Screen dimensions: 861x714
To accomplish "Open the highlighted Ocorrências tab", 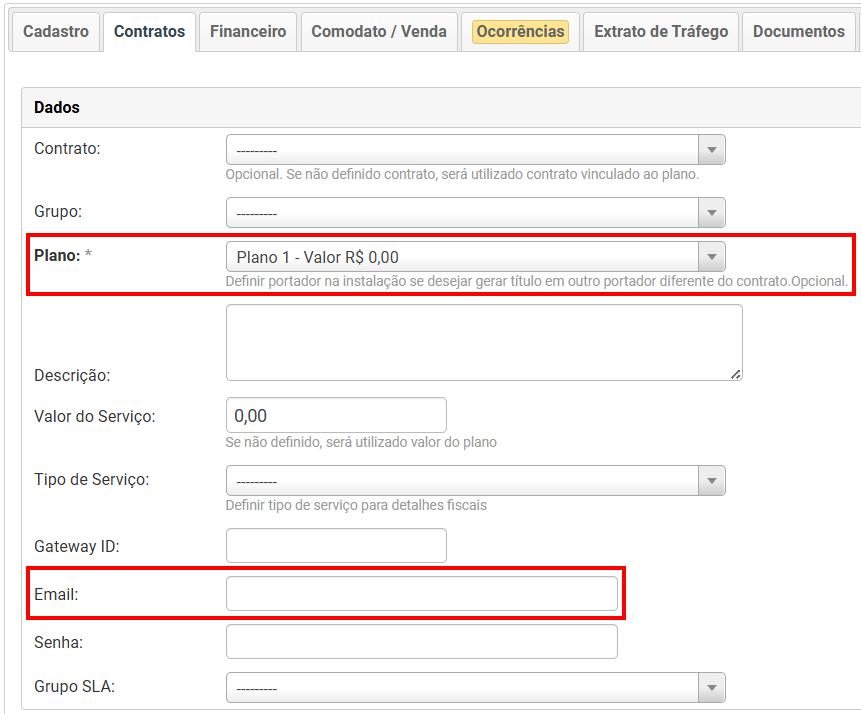I will [520, 32].
